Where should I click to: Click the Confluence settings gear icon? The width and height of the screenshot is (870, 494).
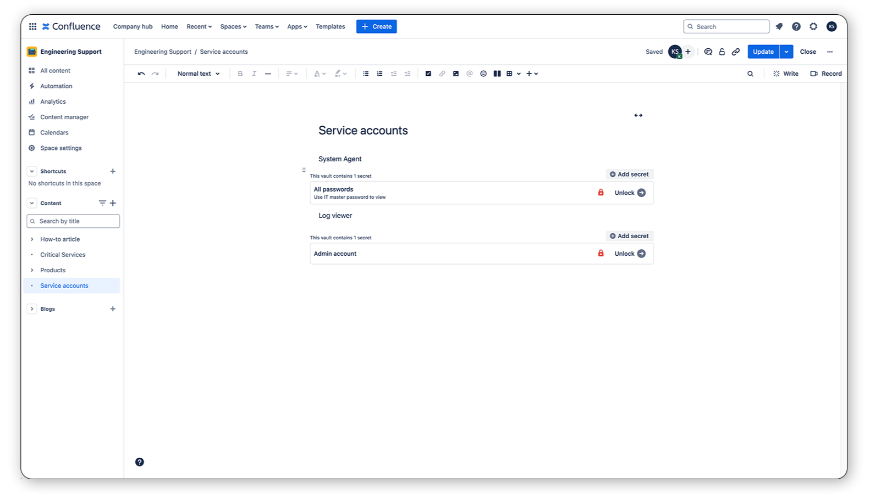tap(813, 27)
